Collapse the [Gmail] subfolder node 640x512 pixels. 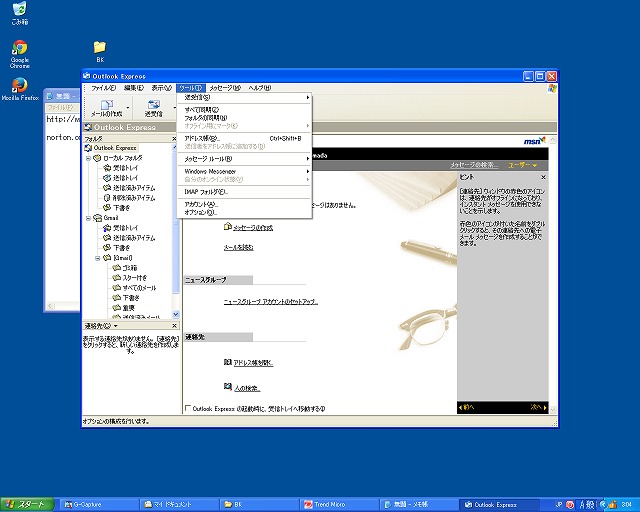[x=98, y=258]
